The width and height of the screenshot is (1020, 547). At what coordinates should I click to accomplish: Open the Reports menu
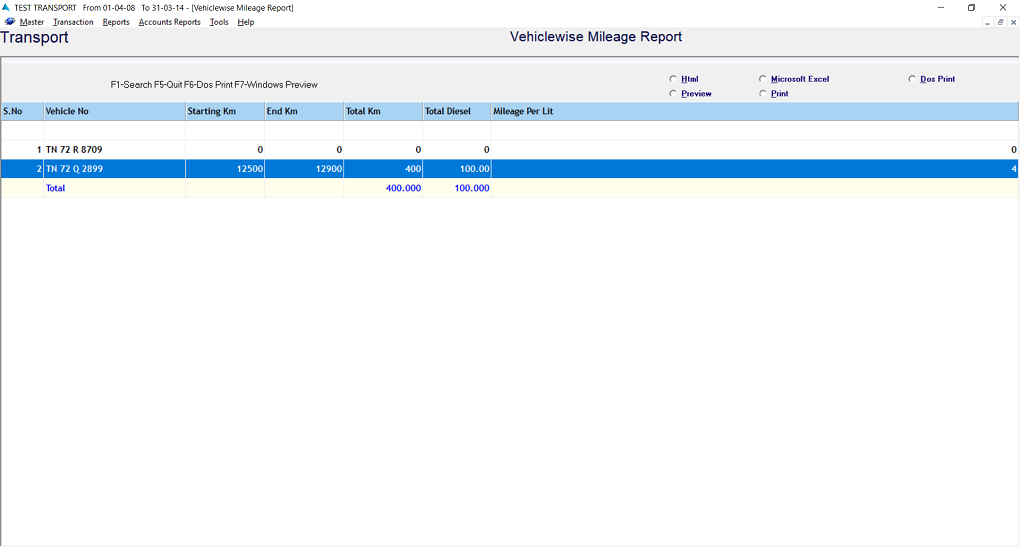[116, 22]
